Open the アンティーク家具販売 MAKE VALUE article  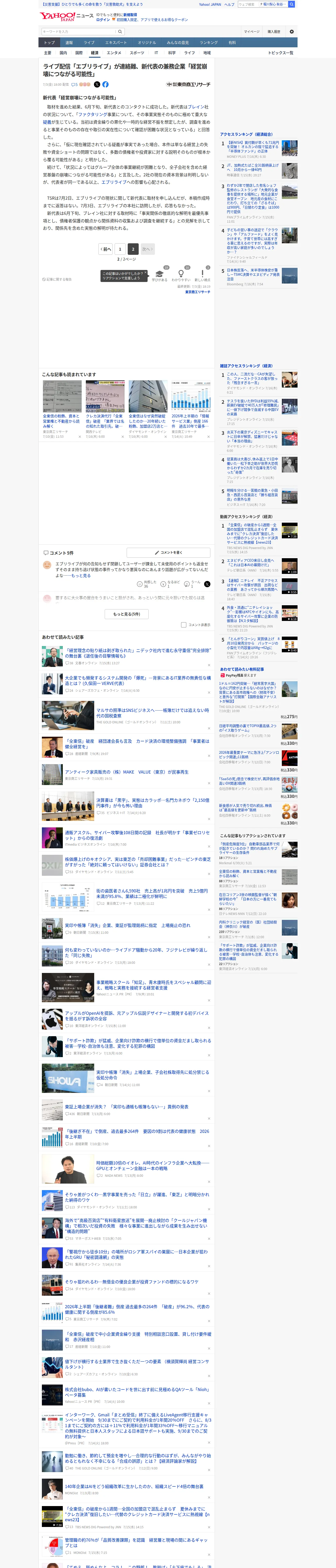tap(127, 772)
